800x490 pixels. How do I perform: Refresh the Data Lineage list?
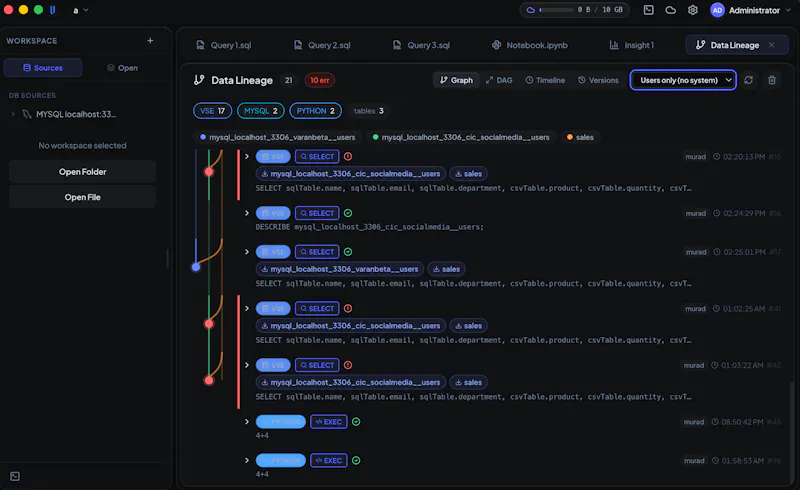click(x=748, y=80)
